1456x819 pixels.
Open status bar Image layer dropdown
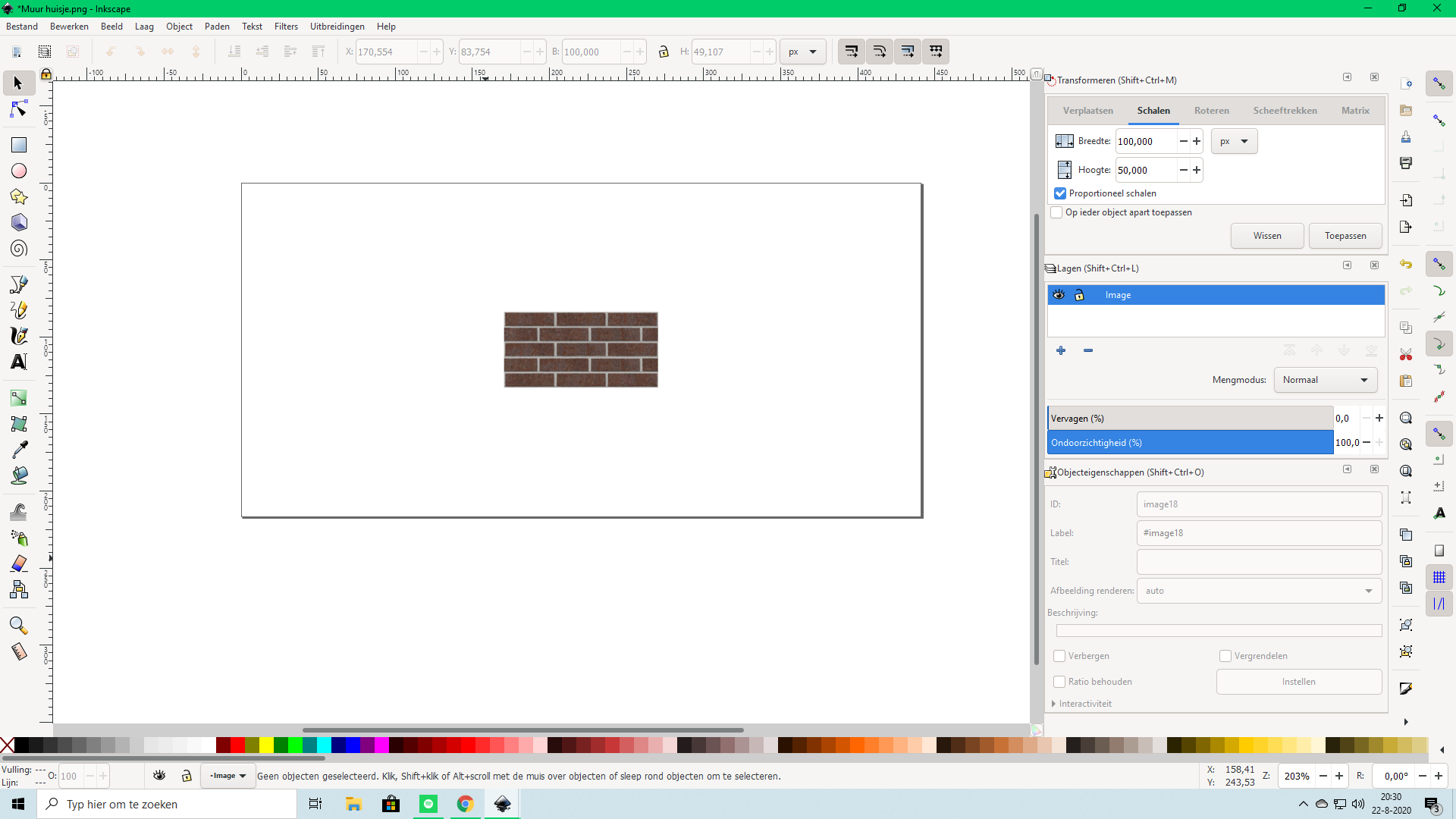click(228, 776)
